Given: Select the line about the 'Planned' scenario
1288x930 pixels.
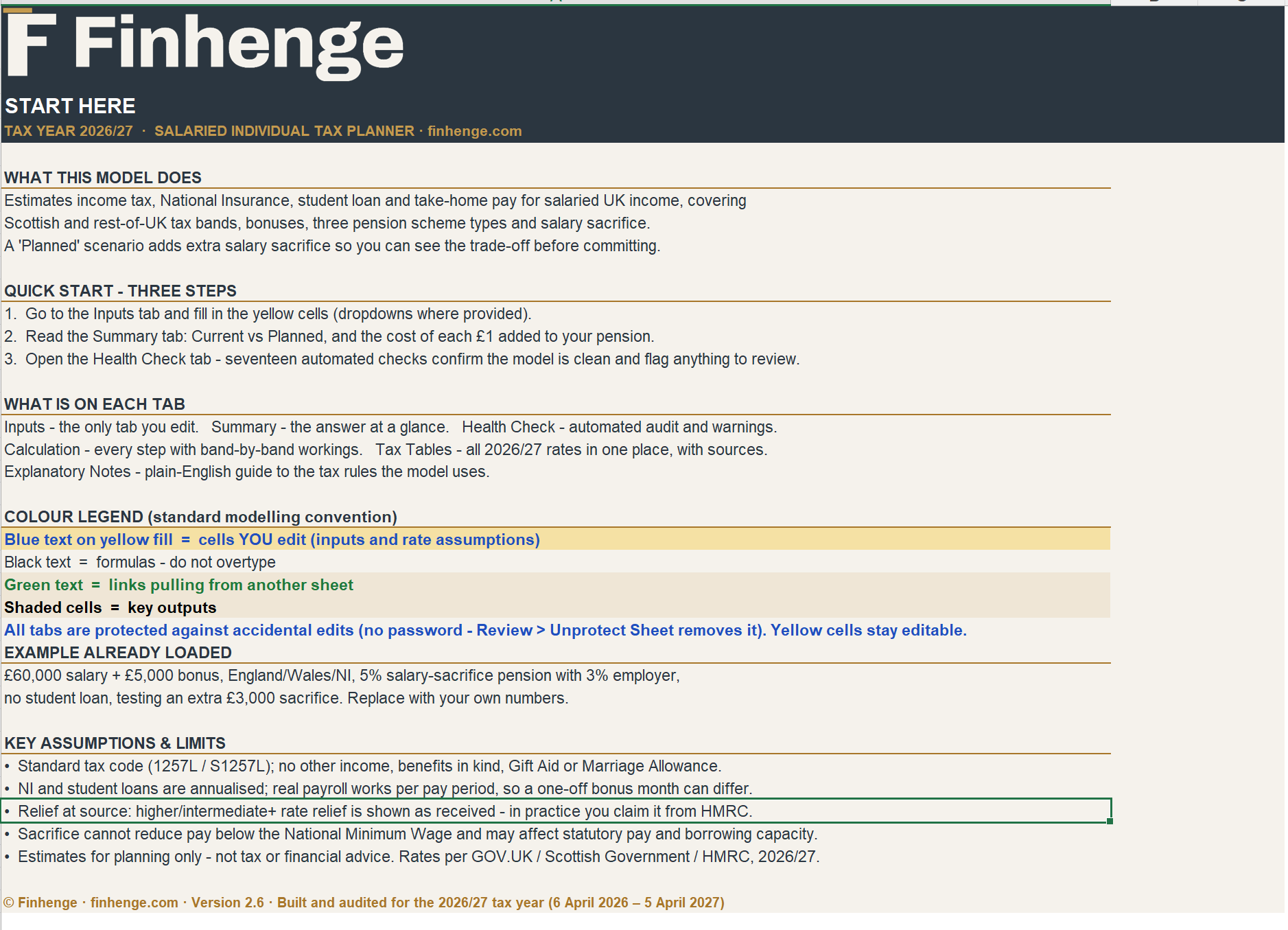Looking at the screenshot, I should [x=332, y=246].
